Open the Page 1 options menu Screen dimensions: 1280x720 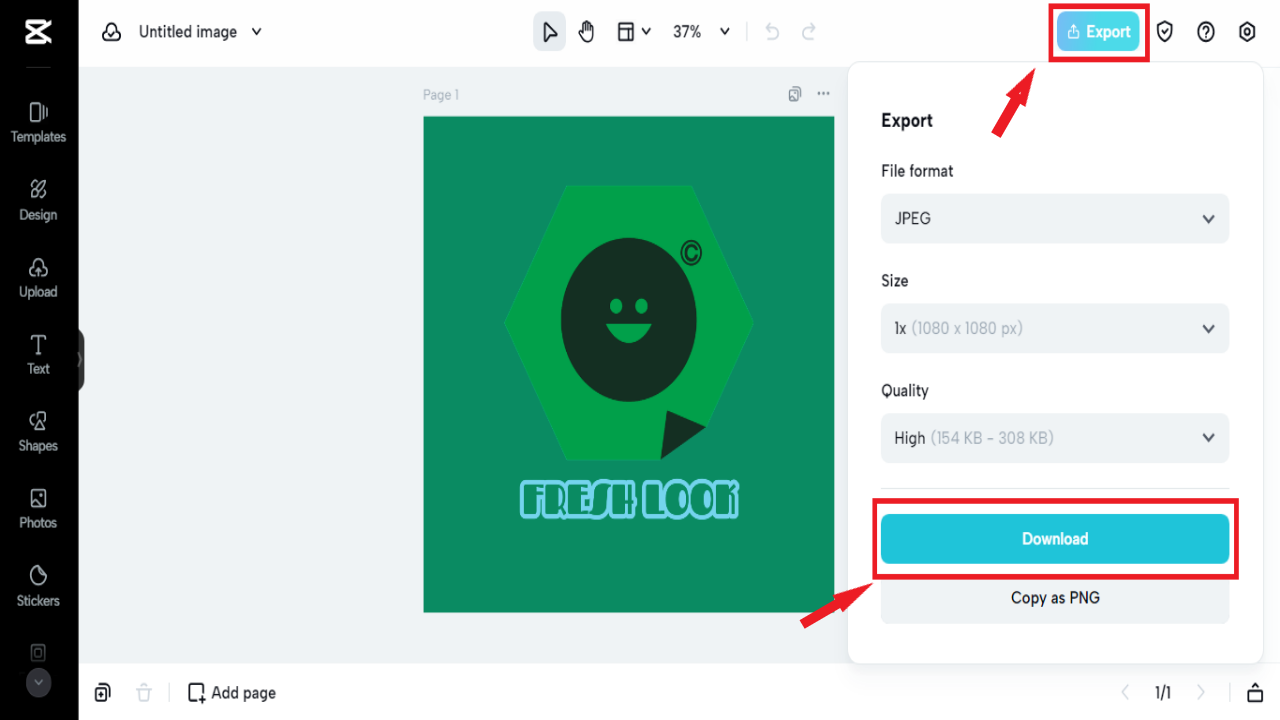pyautogui.click(x=823, y=93)
